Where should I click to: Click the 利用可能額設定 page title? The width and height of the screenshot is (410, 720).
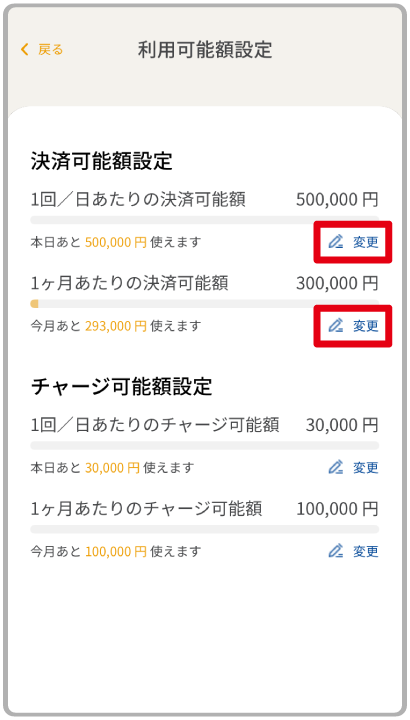pyautogui.click(x=205, y=50)
